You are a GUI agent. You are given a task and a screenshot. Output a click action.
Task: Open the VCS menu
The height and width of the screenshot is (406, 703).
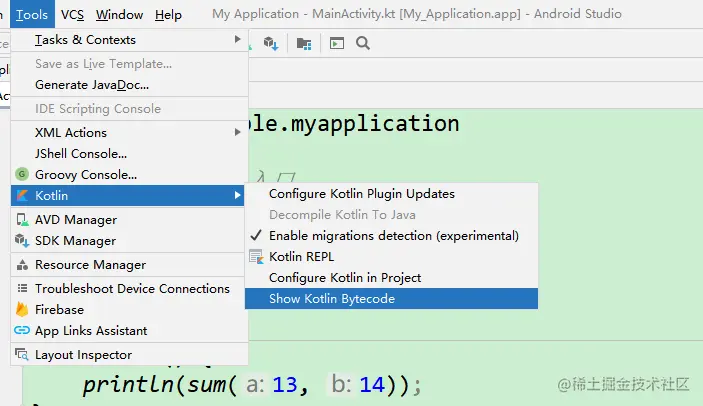pos(72,14)
